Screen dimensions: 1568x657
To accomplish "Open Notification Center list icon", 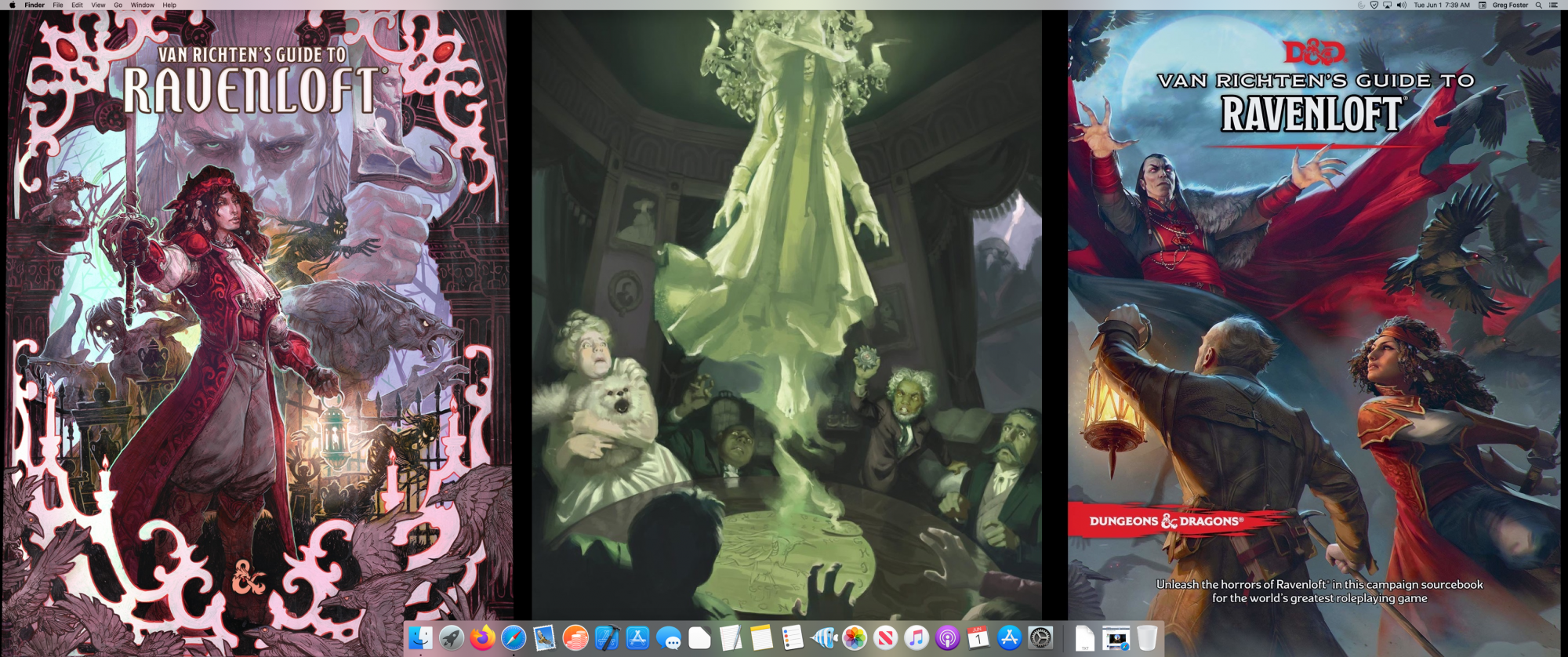I will (x=1553, y=5).
